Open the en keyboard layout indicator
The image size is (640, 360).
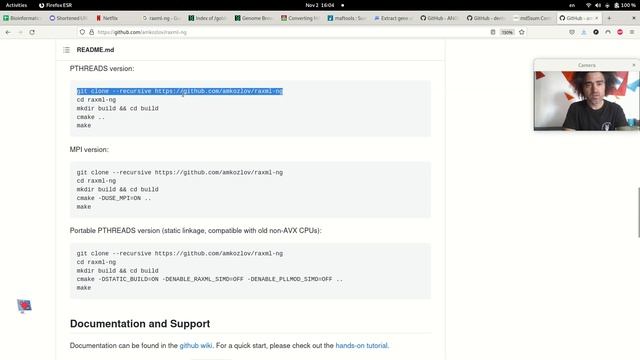[x=572, y=5]
